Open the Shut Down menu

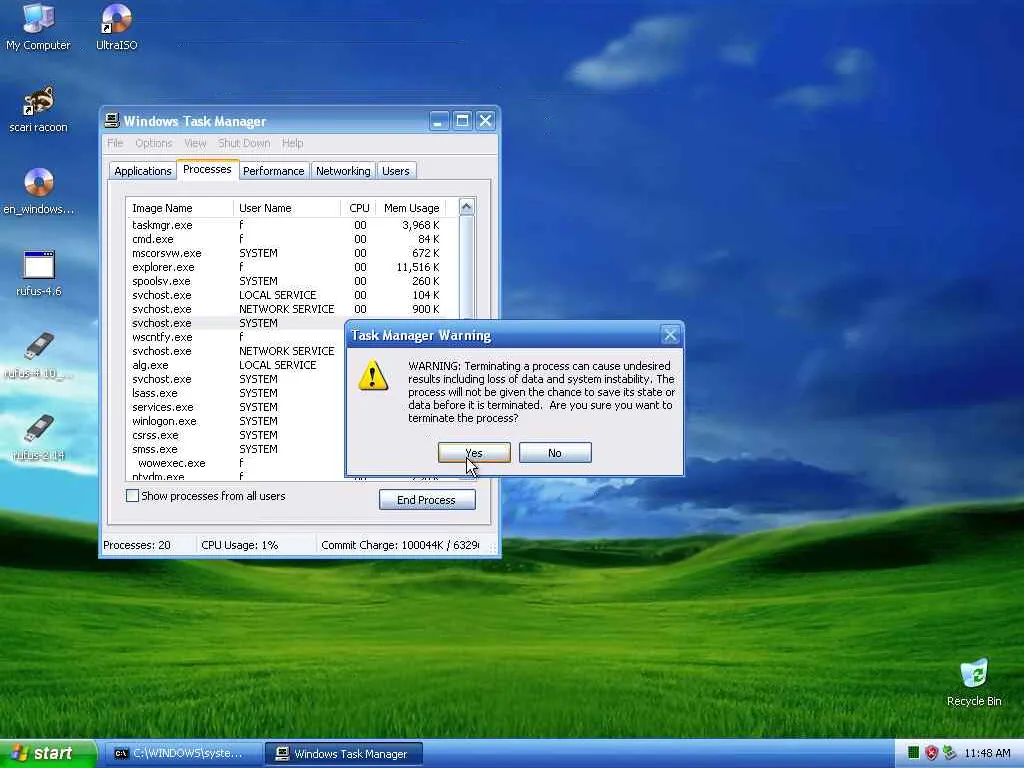[x=244, y=143]
